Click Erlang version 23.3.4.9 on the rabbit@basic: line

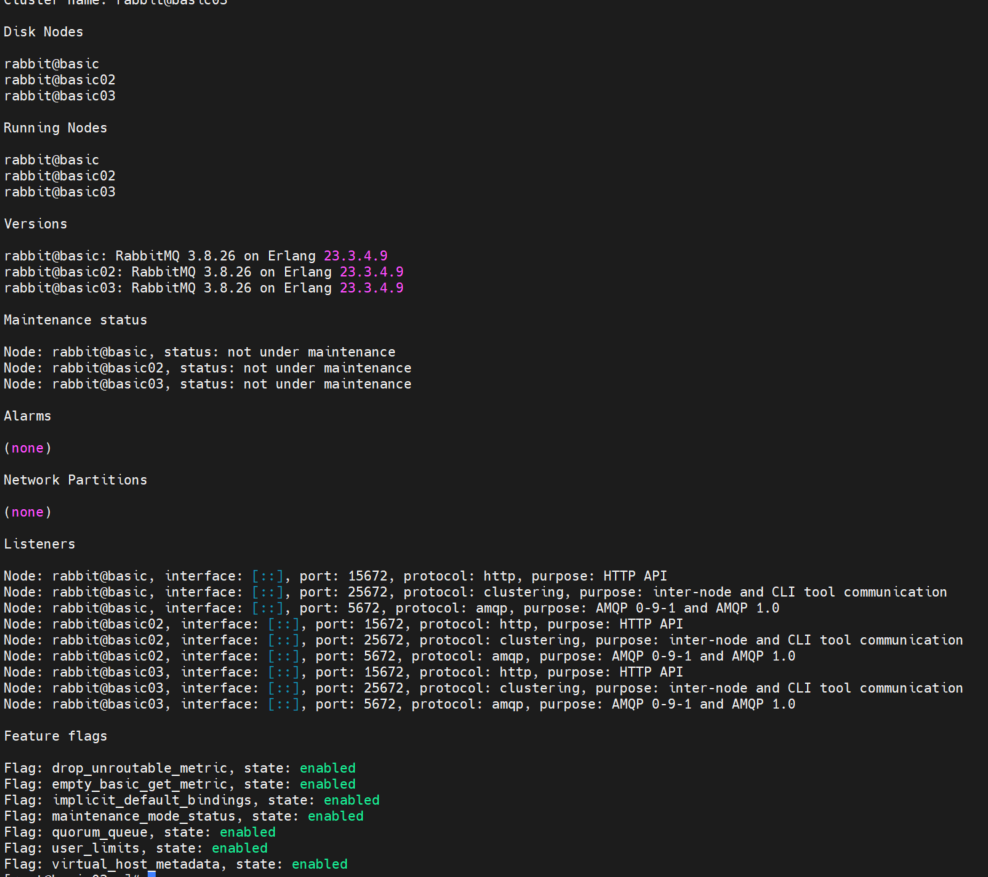(x=355, y=256)
